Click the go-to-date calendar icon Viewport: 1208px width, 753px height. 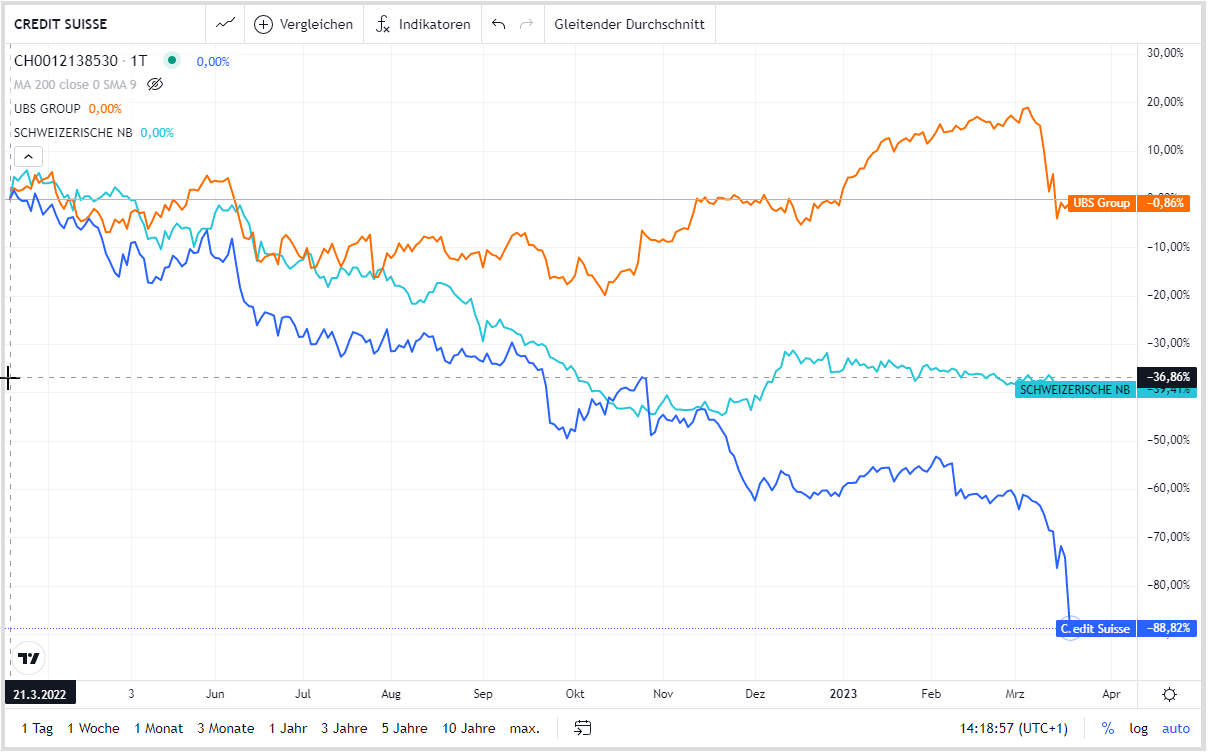click(x=584, y=728)
